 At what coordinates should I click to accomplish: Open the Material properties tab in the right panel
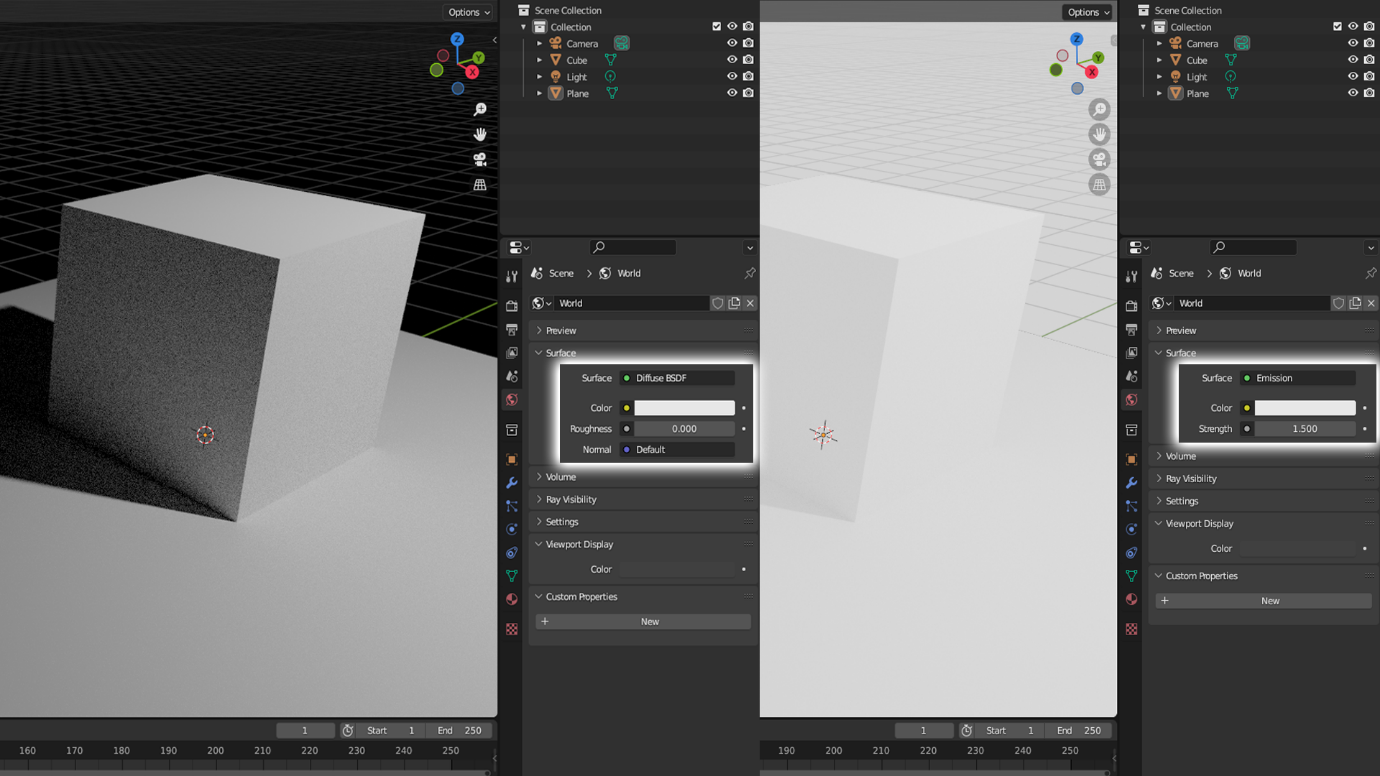tap(1132, 599)
